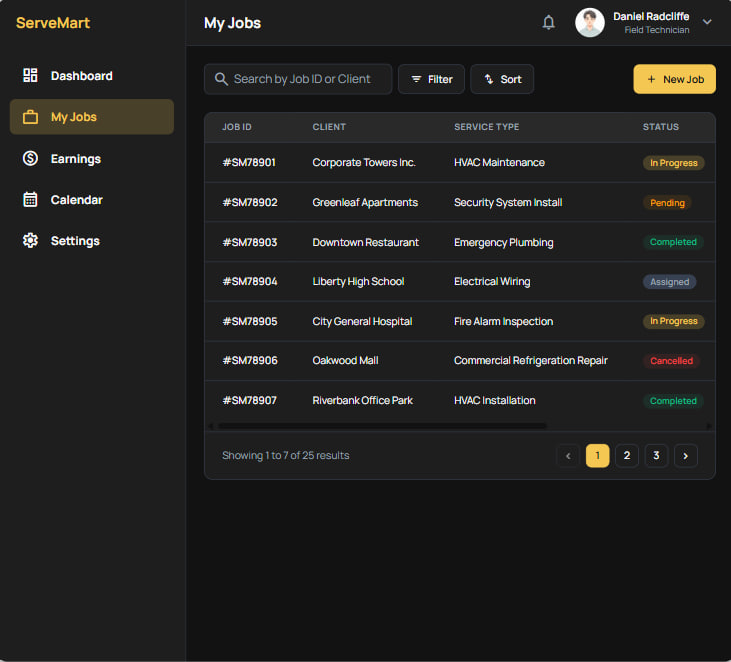Image resolution: width=731 pixels, height=662 pixels.
Task: Click the JOB ID column header
Action: point(236,127)
